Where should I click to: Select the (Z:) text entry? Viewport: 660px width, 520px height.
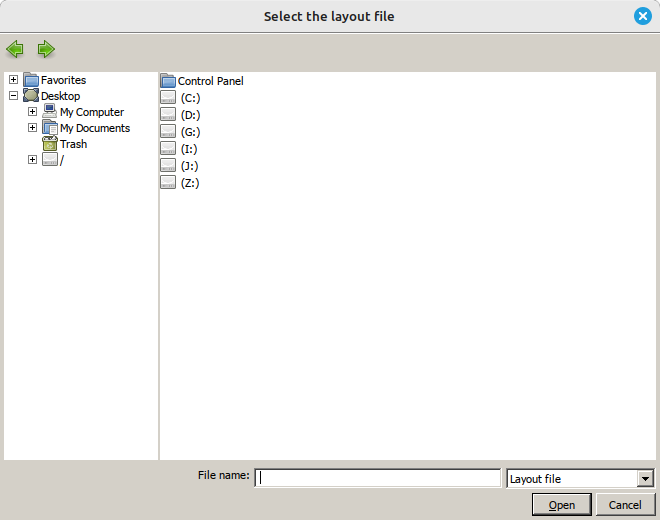coord(190,183)
